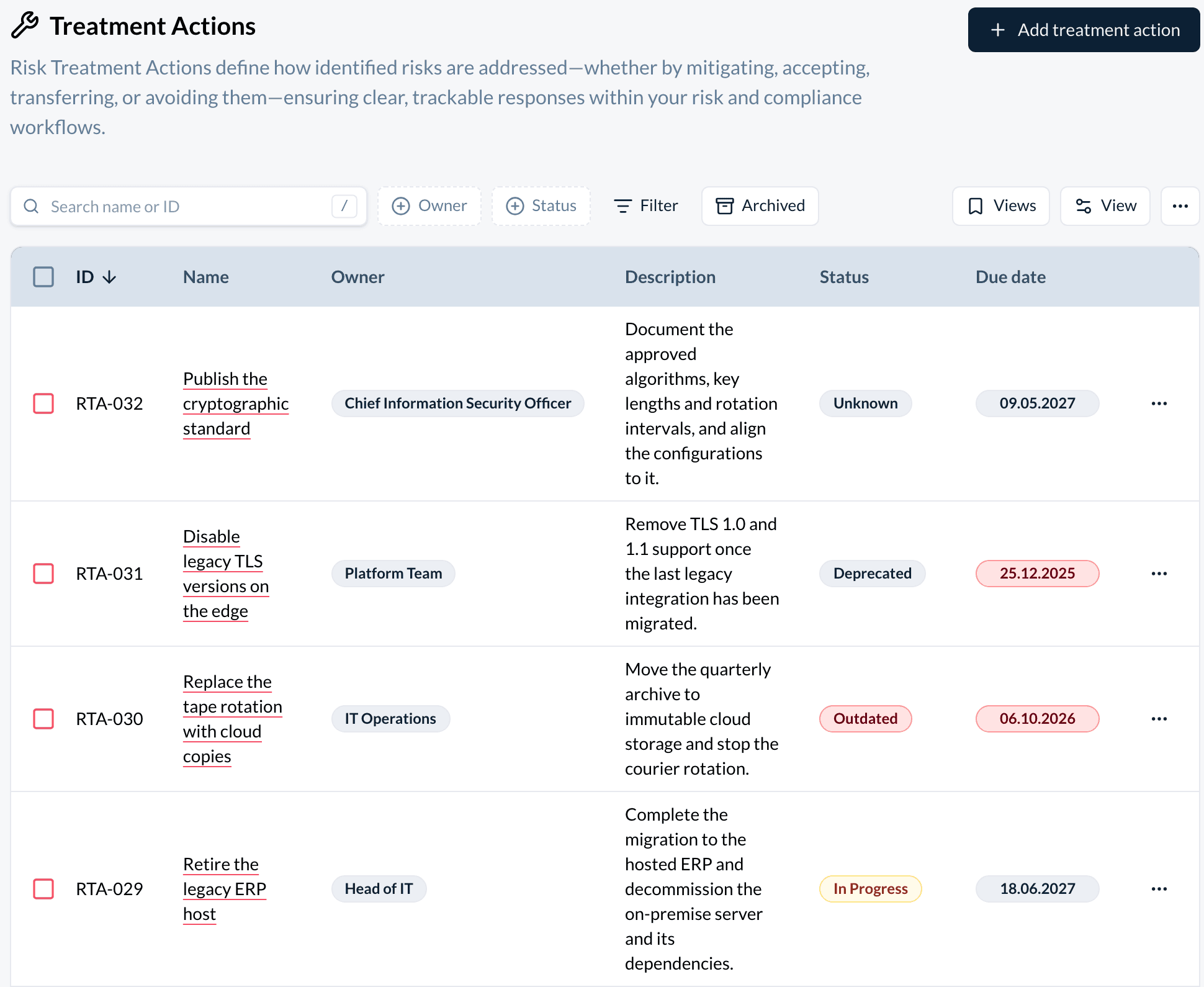Click due date 06.10.2026
Viewport: 1204px width, 987px height.
(x=1038, y=719)
